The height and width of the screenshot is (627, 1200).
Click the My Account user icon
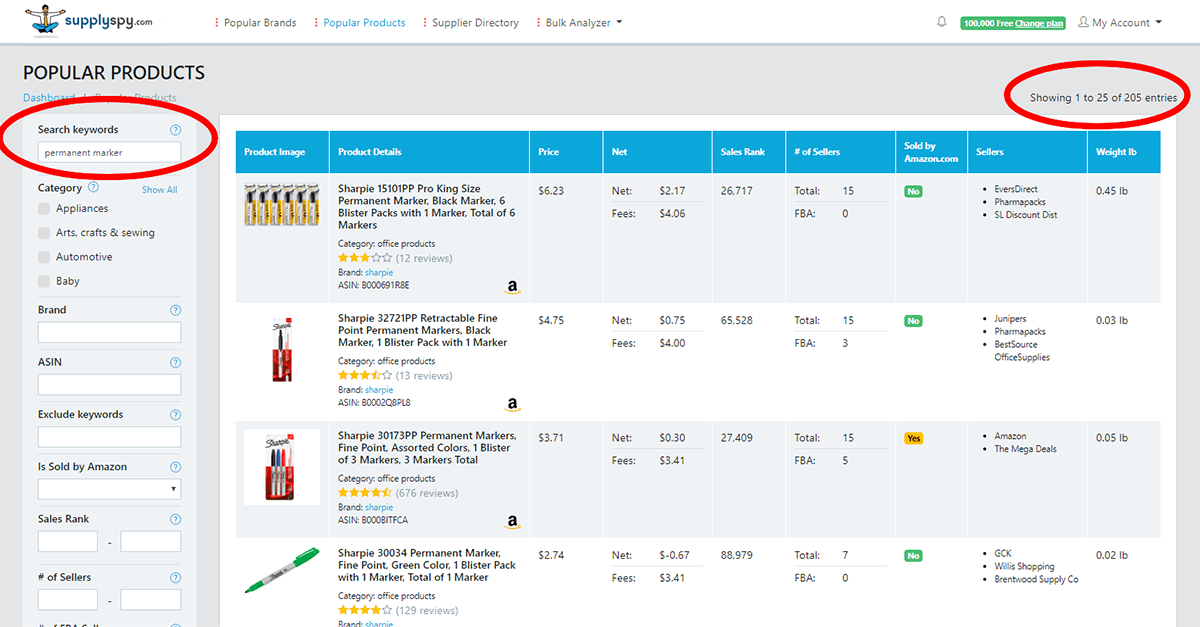pyautogui.click(x=1084, y=22)
